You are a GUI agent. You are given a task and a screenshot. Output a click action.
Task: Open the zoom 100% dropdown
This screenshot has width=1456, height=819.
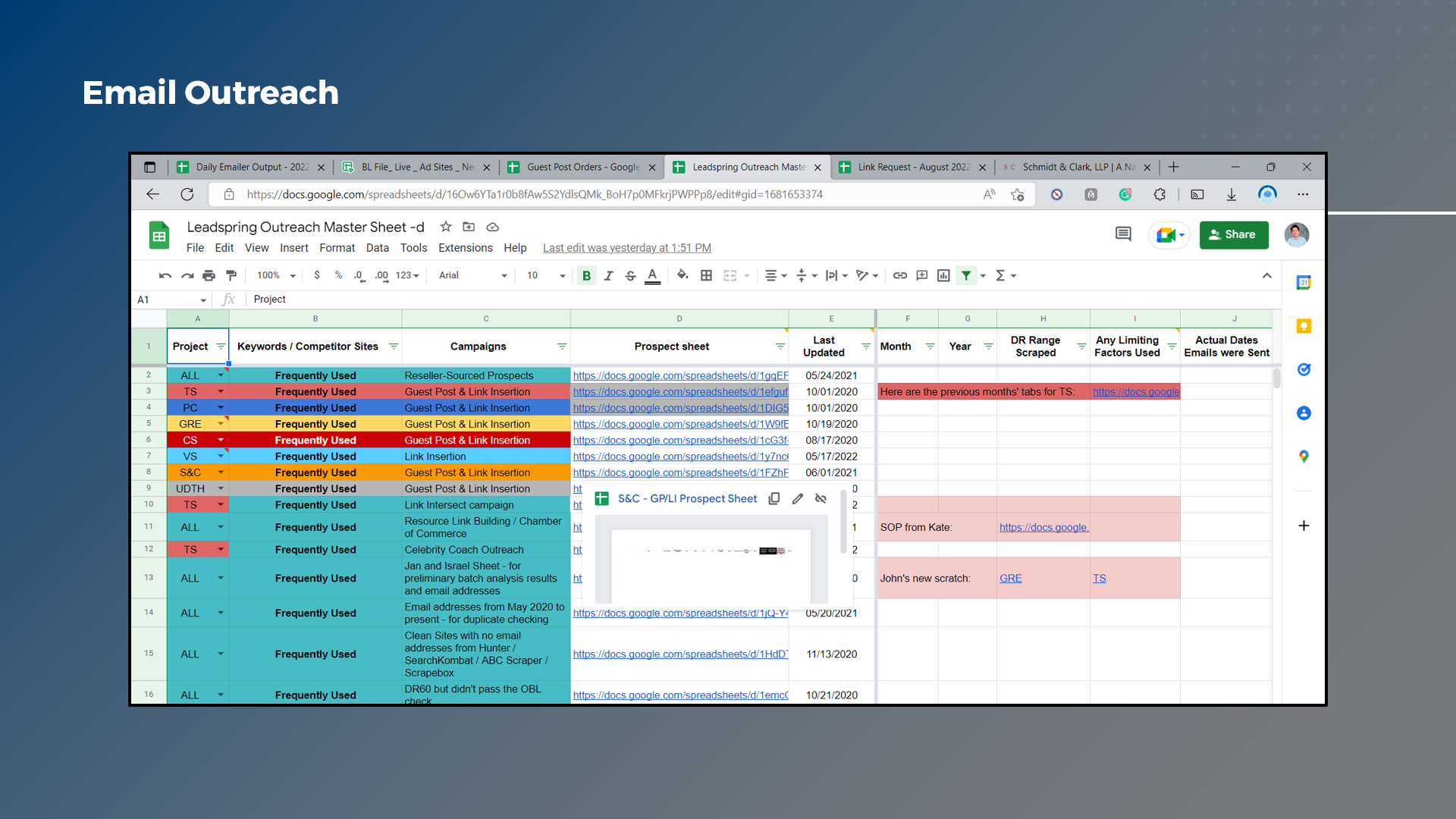(x=275, y=275)
